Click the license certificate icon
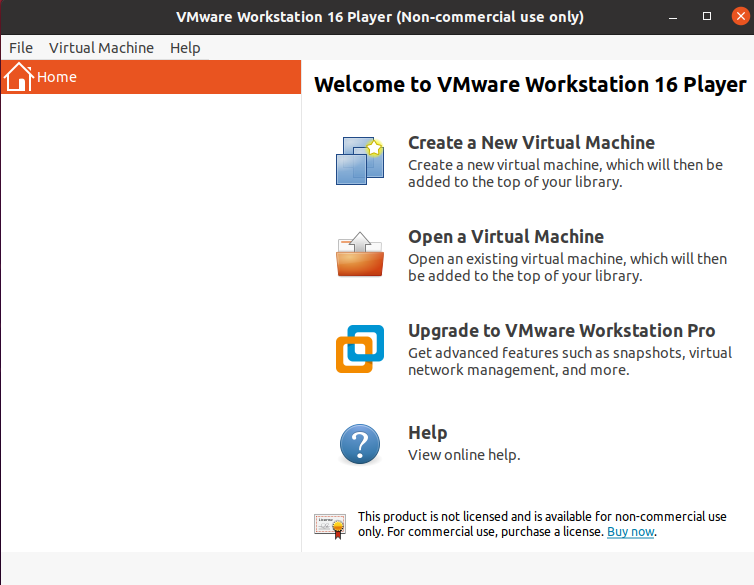Viewport: 754px width, 585px height. [x=330, y=526]
